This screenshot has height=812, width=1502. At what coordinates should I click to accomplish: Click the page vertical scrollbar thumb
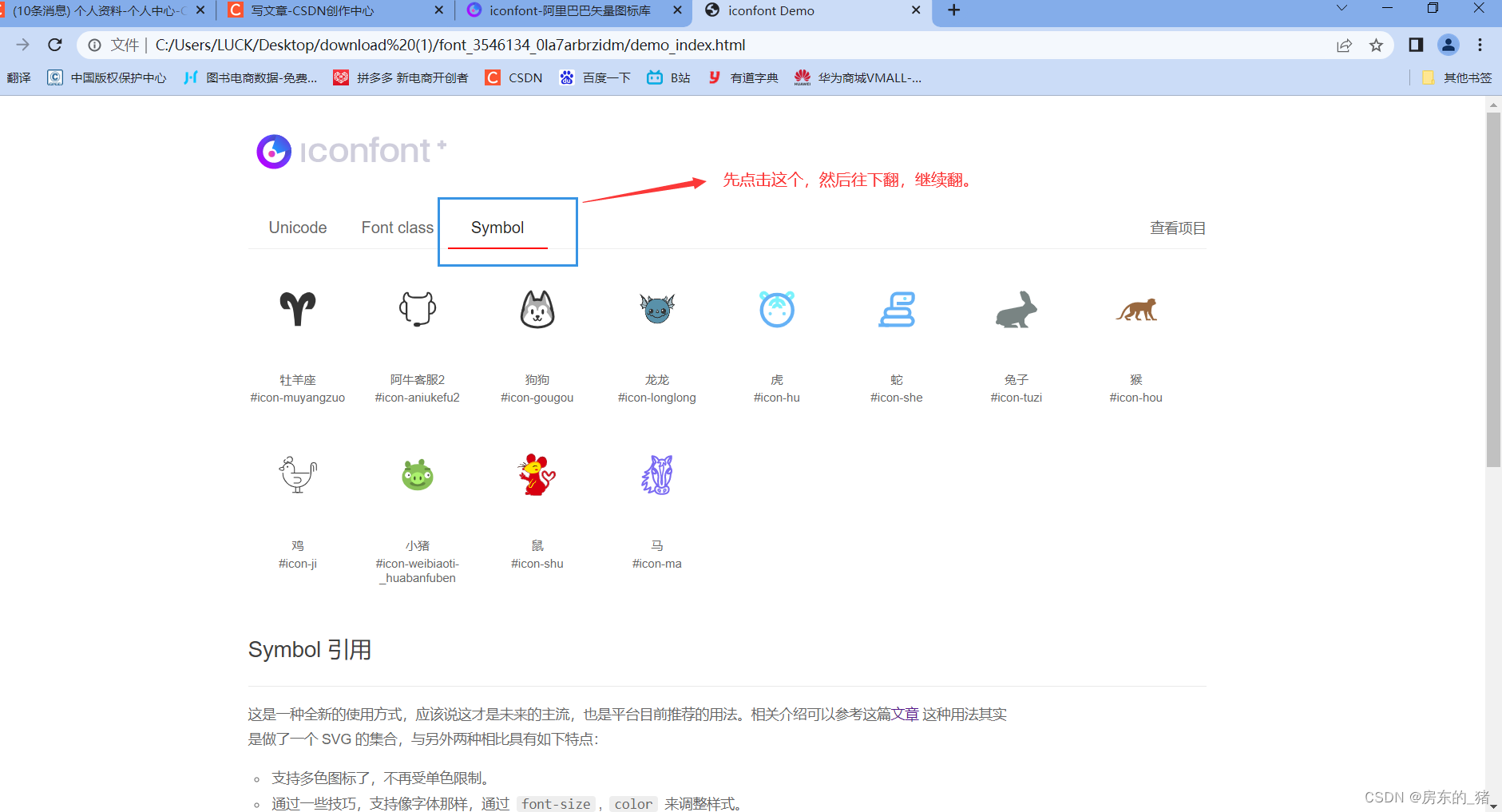[1493, 289]
